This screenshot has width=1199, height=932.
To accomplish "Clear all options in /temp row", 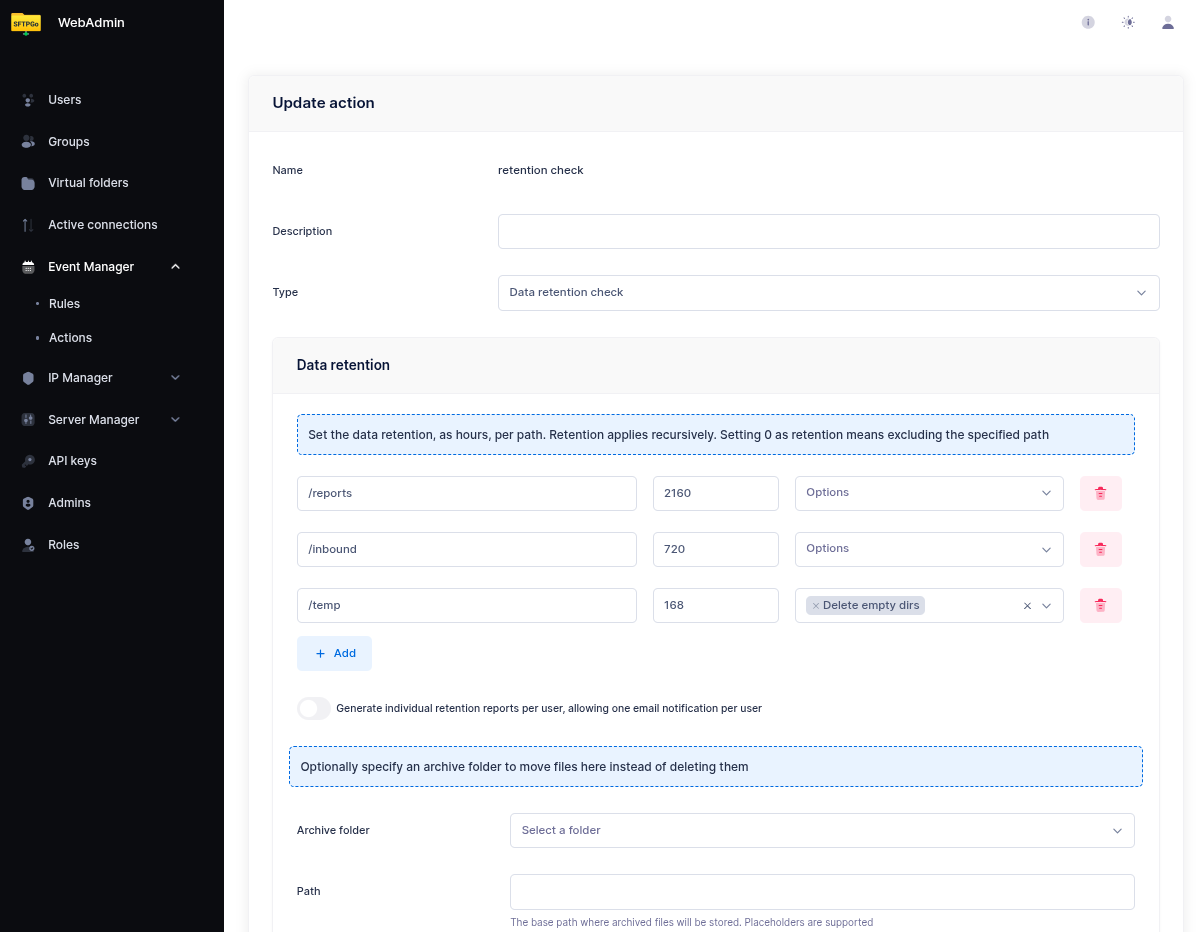I will point(1027,606).
